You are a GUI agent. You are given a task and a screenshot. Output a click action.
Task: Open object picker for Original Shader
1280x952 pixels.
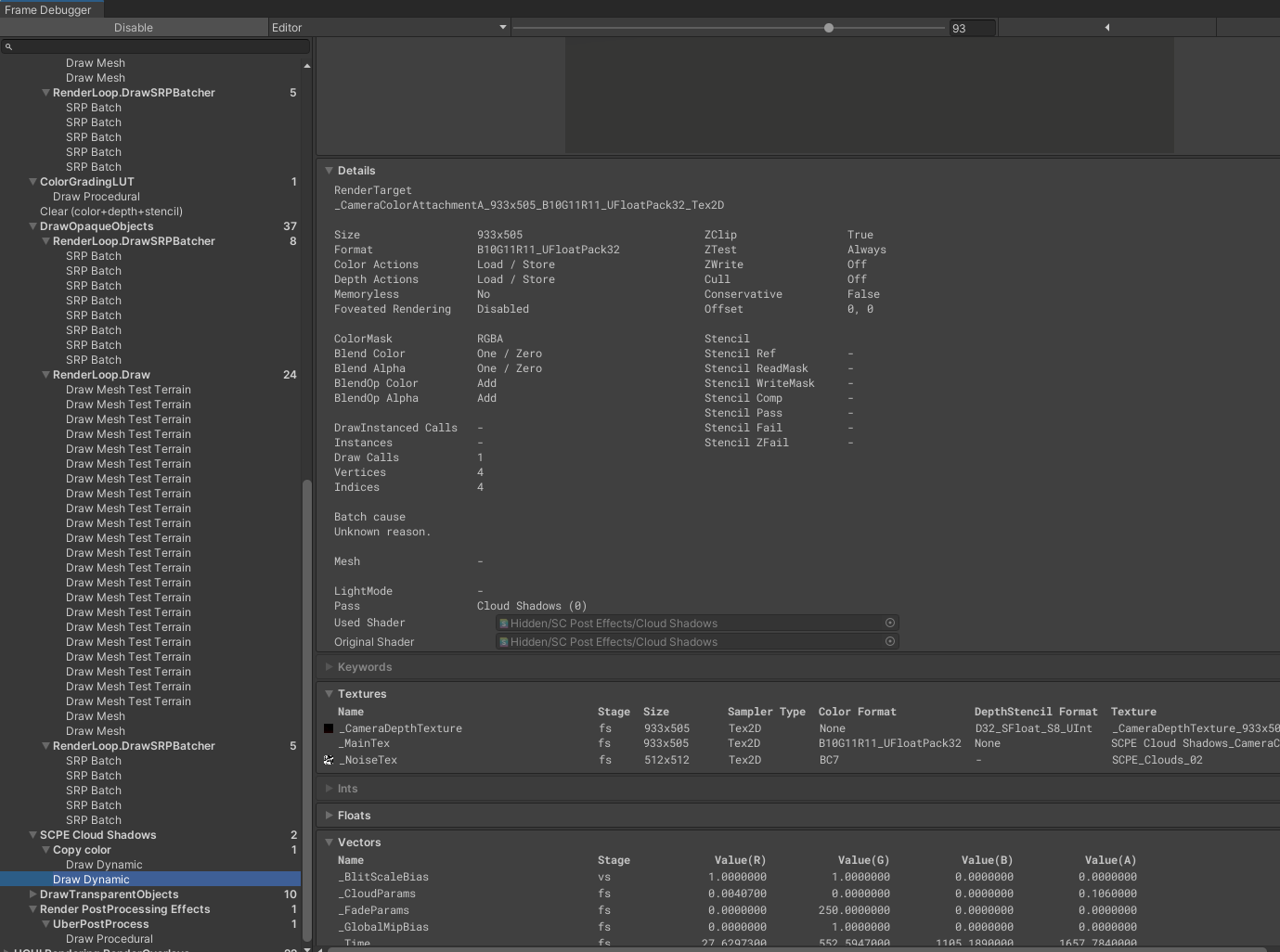pos(889,642)
